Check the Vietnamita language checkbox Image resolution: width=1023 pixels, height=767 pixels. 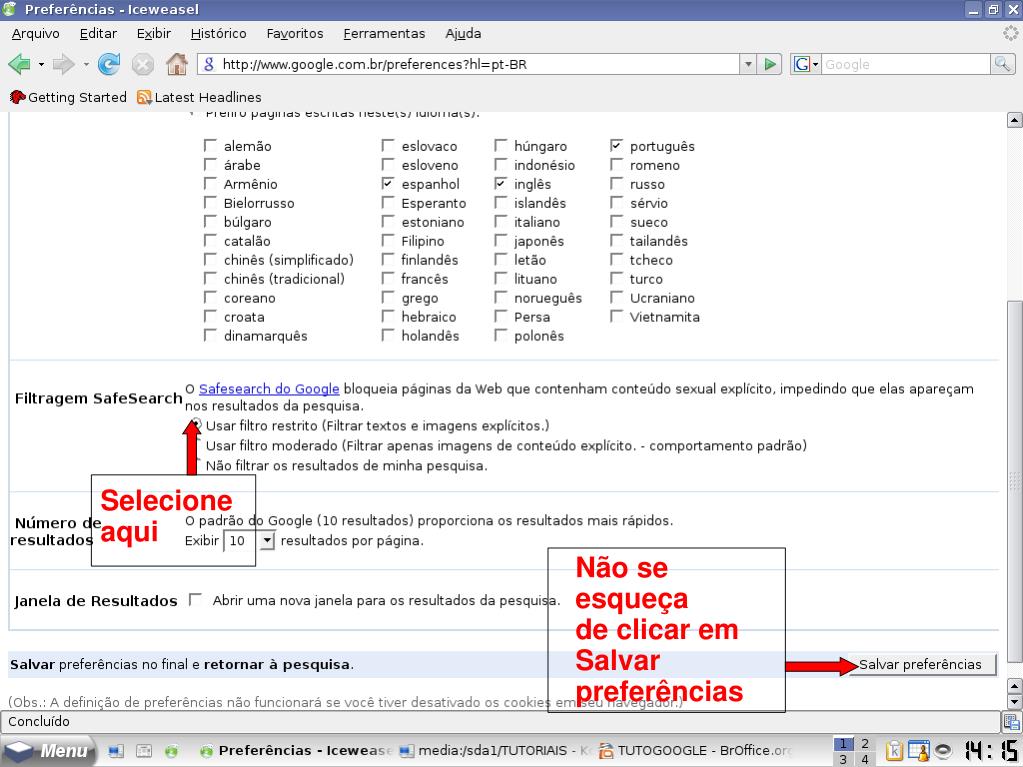pos(617,316)
